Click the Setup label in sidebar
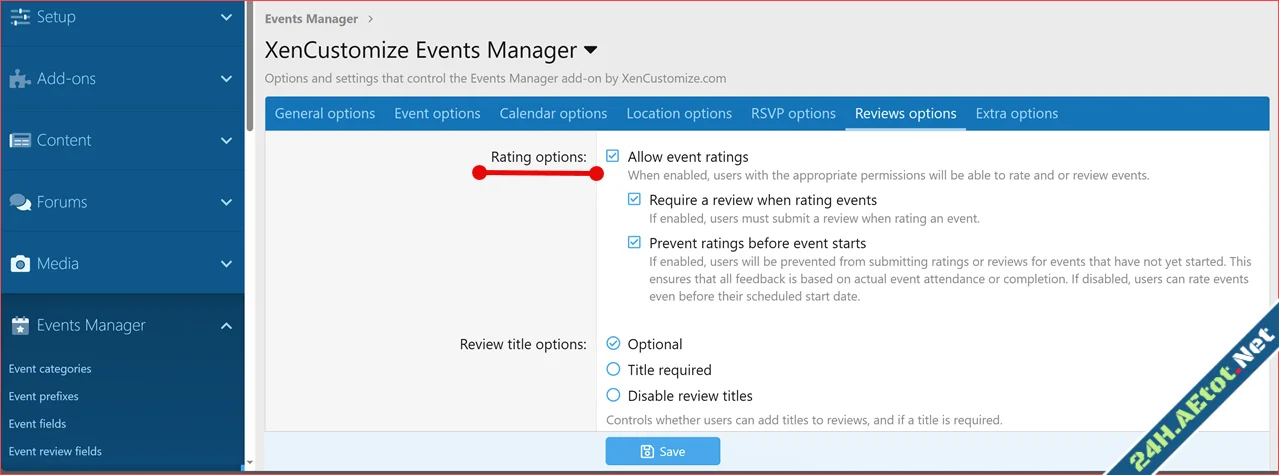The width and height of the screenshot is (1279, 475). point(56,17)
